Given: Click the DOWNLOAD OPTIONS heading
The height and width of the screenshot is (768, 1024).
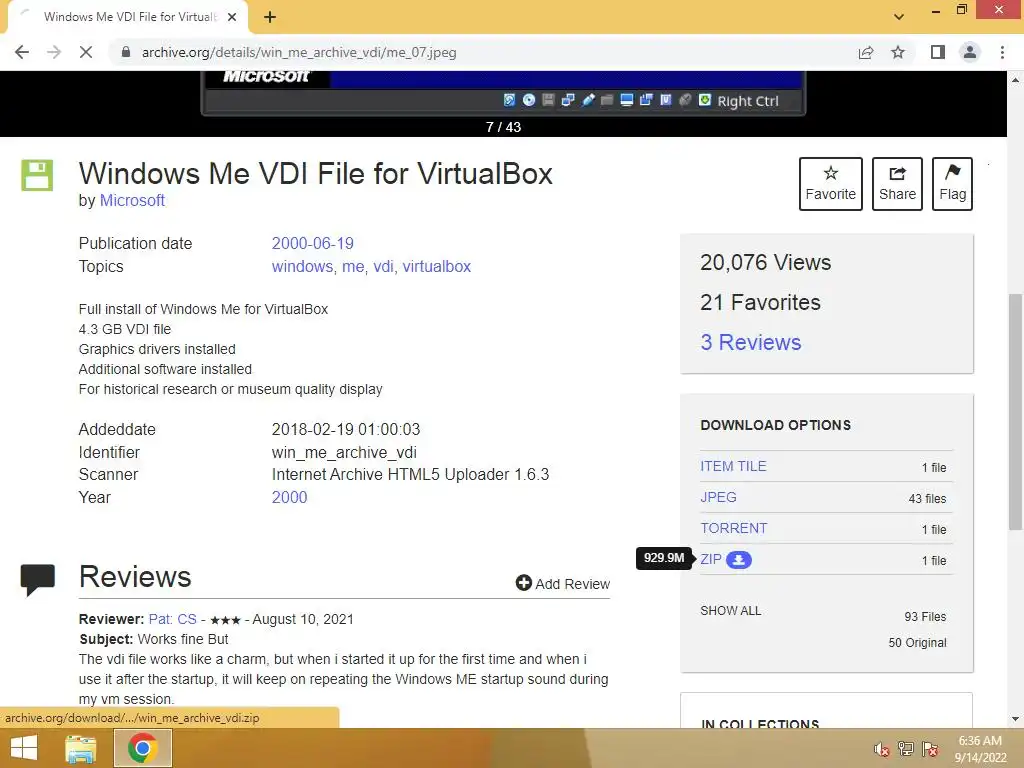Looking at the screenshot, I should click(x=775, y=425).
